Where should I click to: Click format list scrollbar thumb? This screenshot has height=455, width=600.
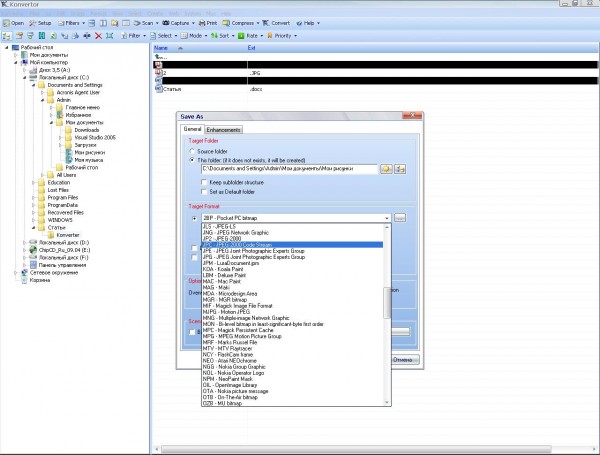point(387,303)
